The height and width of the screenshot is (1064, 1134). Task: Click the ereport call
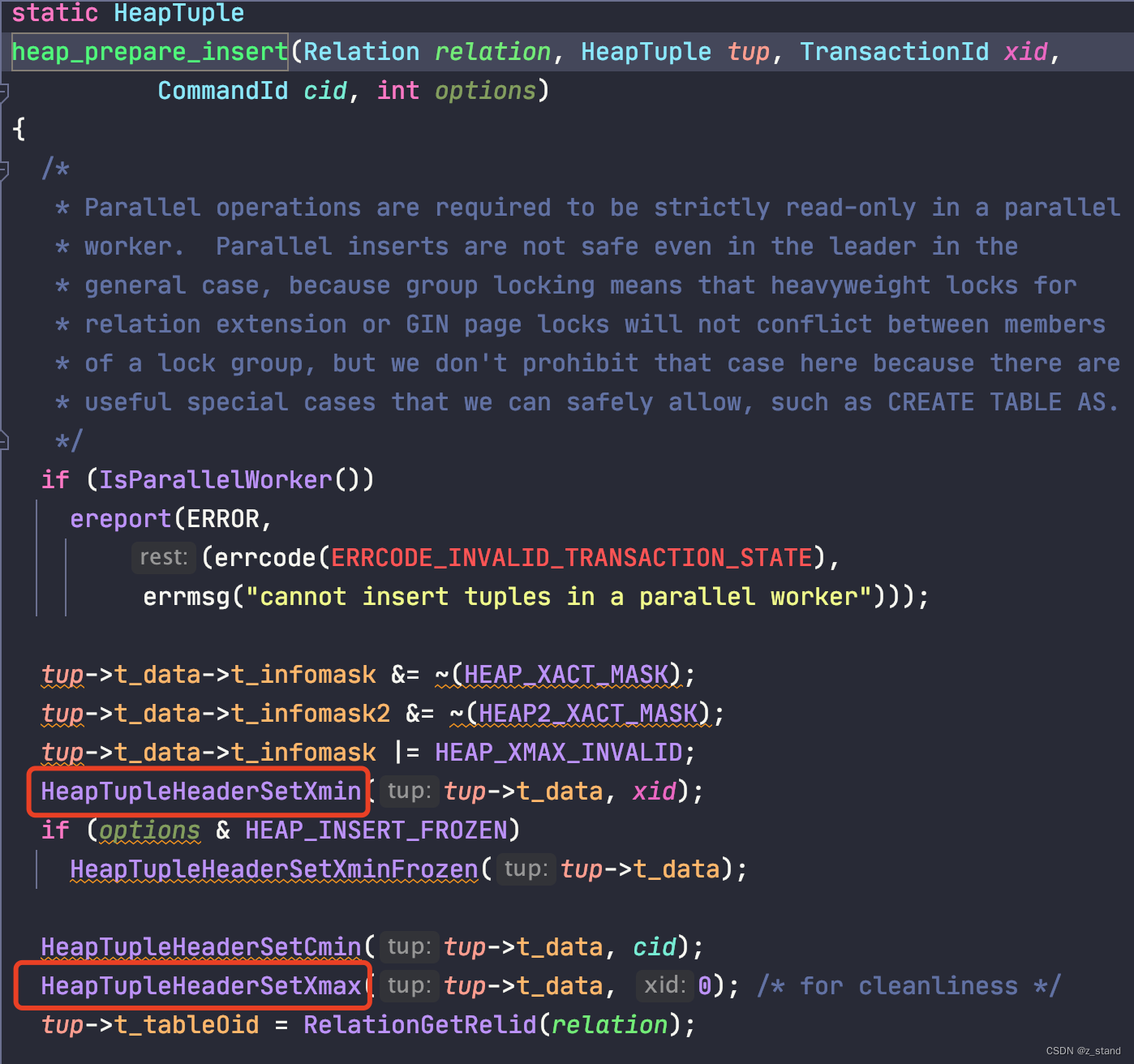120,518
